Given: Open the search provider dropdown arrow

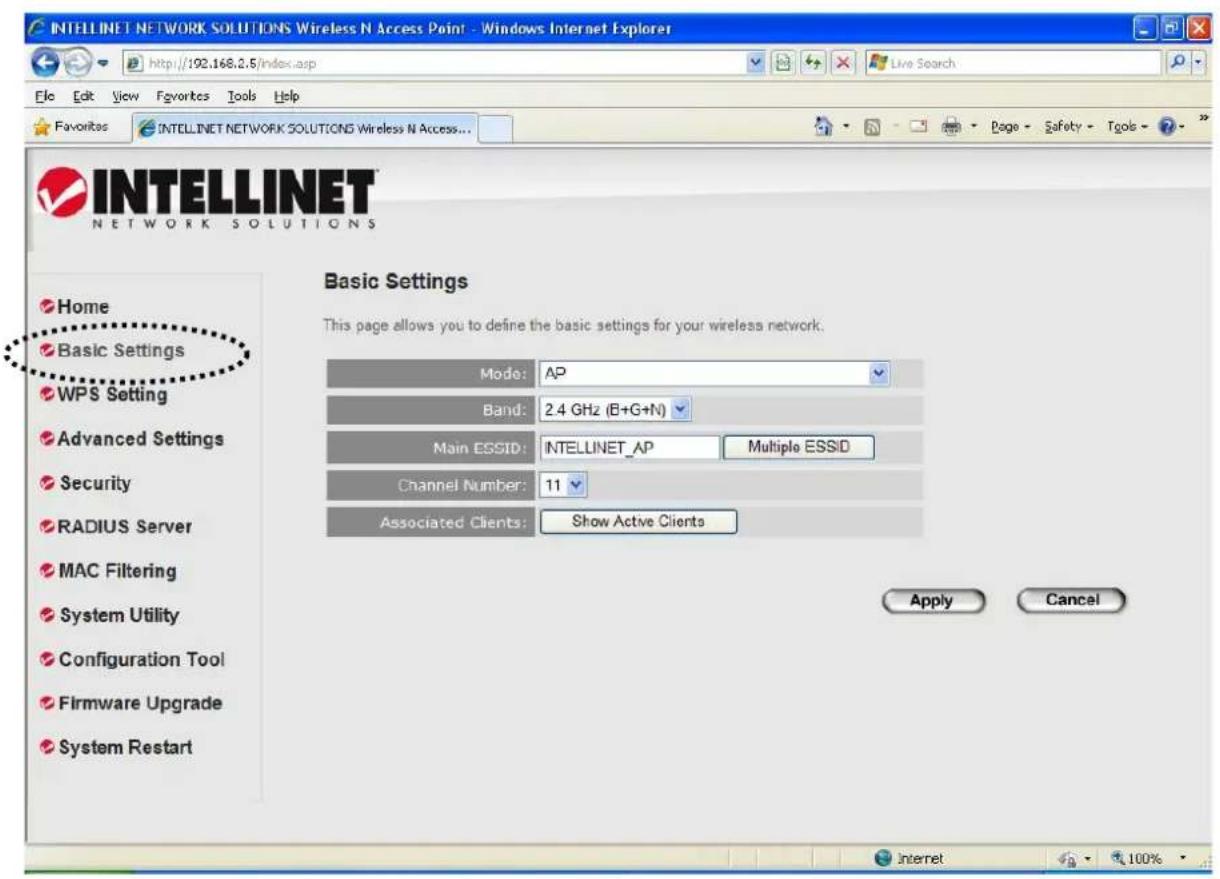Looking at the screenshot, I should click(x=1198, y=63).
